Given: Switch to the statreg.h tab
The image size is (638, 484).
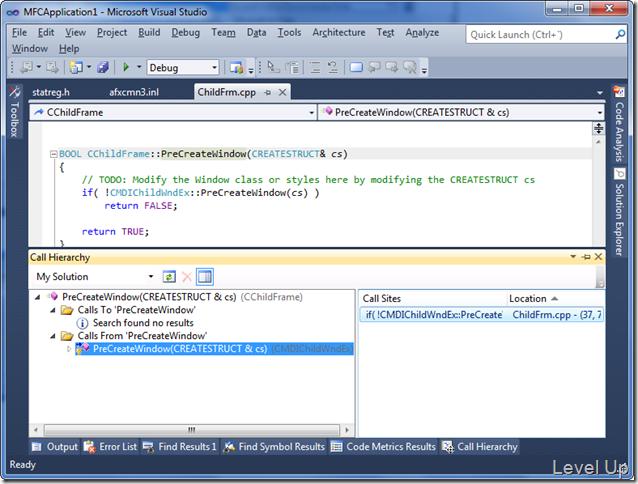Looking at the screenshot, I should pyautogui.click(x=51, y=93).
